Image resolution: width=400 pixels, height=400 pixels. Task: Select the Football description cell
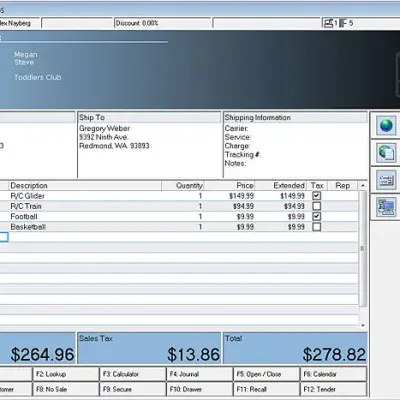(85, 216)
